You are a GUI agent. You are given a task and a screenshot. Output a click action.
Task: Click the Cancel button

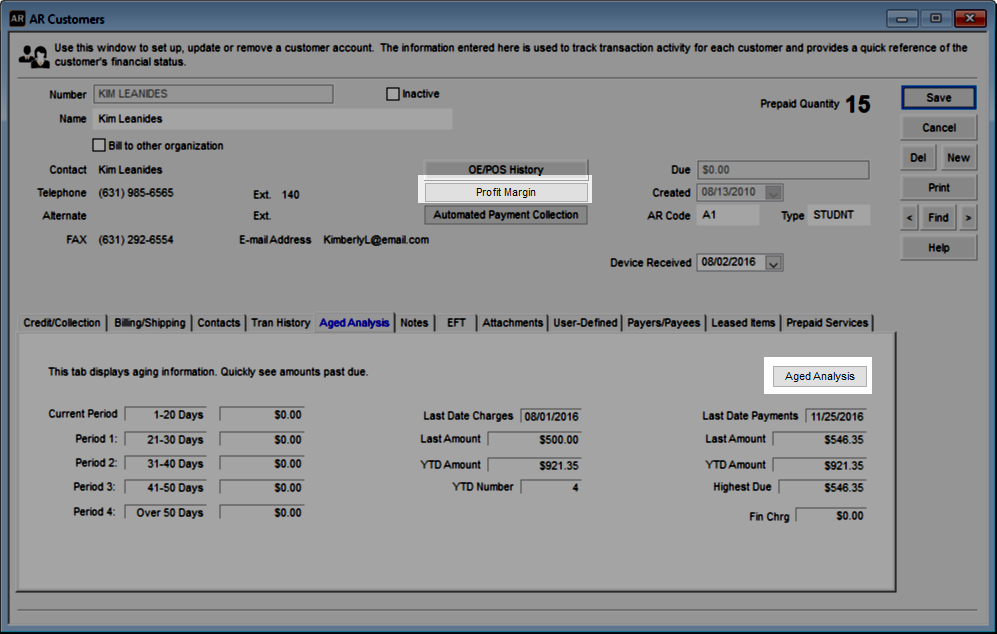coord(938,127)
